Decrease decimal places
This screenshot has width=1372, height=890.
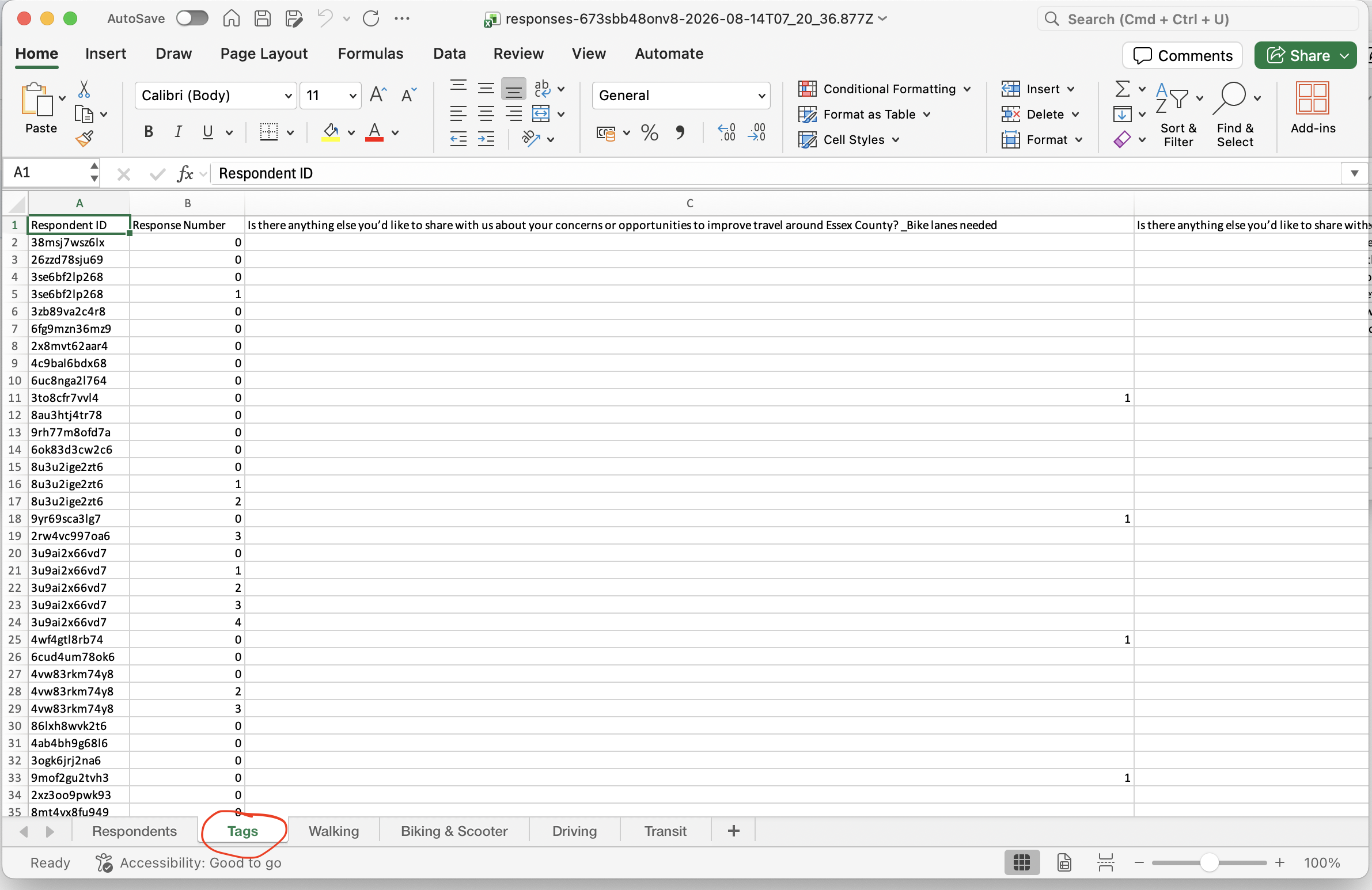(x=756, y=132)
